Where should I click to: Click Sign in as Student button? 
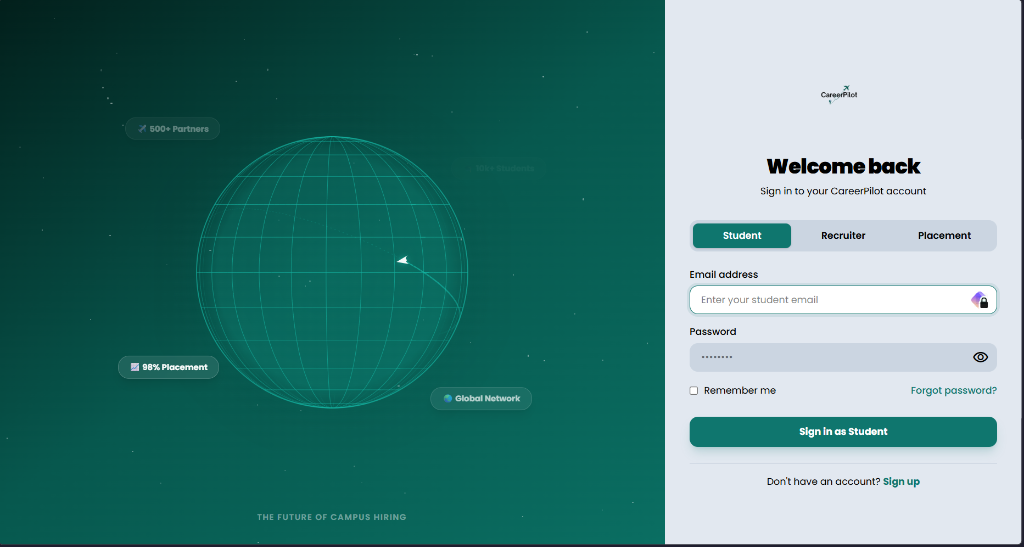[x=843, y=431]
